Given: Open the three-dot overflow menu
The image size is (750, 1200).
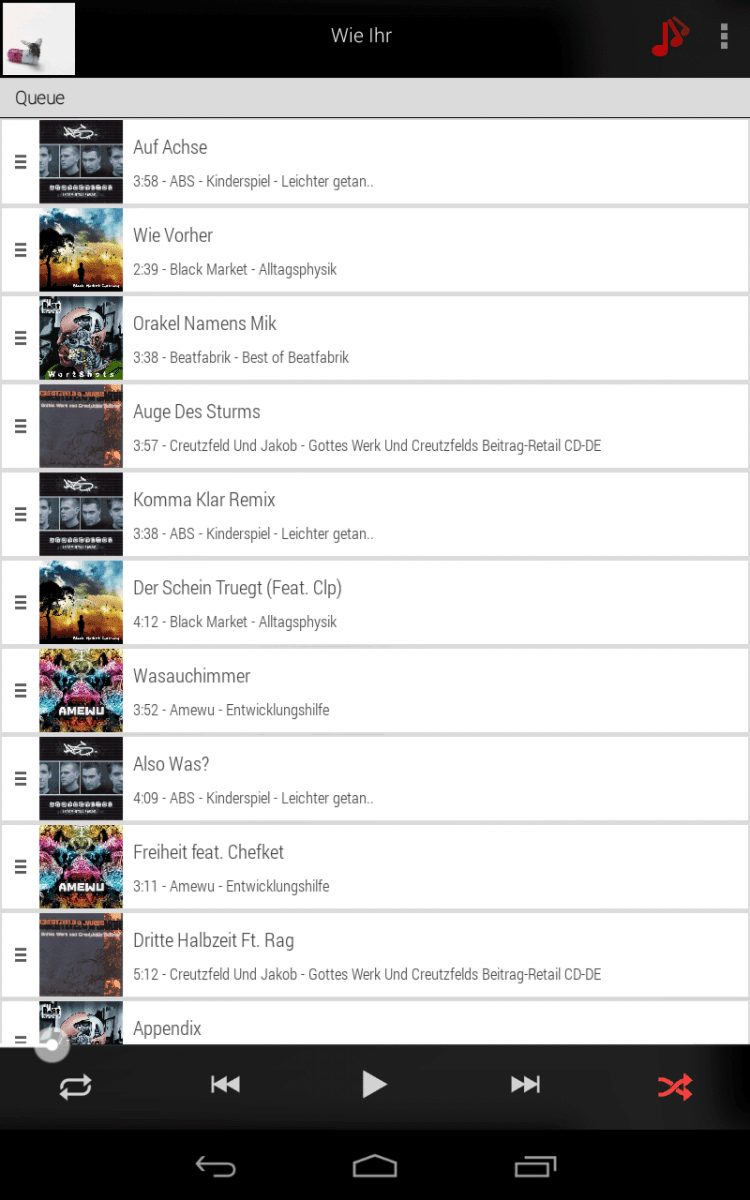Looking at the screenshot, I should pos(724,36).
